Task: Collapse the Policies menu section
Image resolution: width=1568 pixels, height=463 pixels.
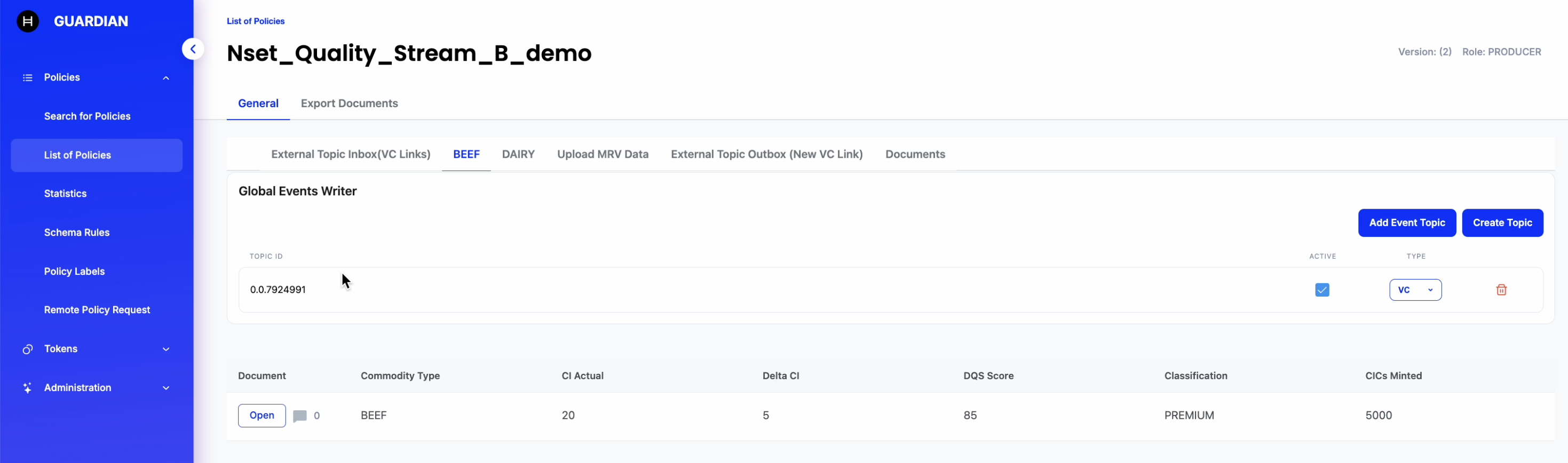Action: [x=165, y=78]
